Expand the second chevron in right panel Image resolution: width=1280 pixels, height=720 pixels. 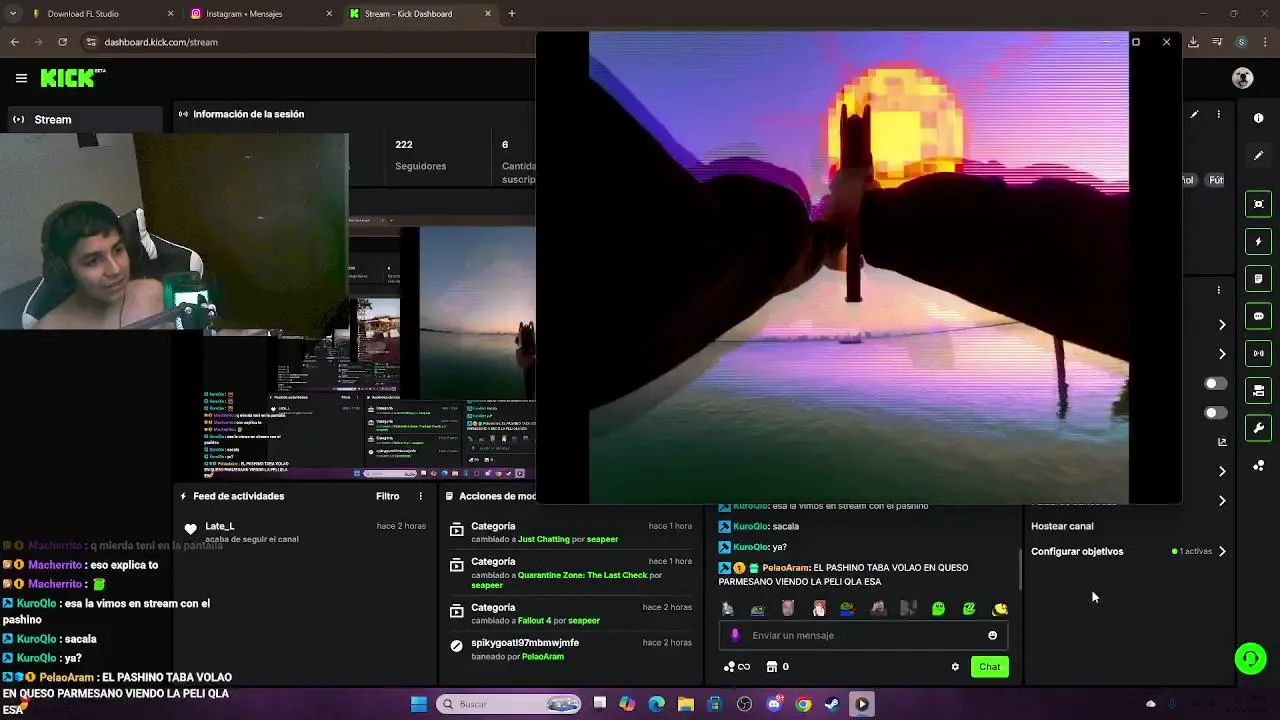(x=1222, y=354)
